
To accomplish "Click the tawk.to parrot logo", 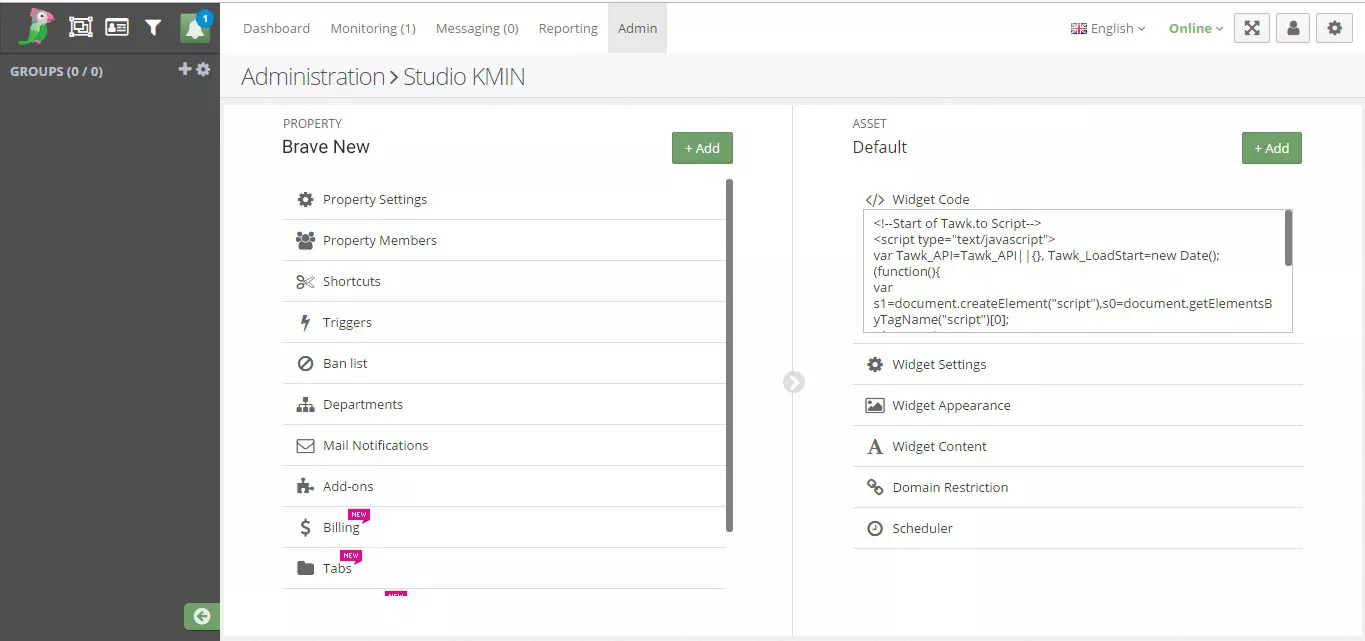I will [37, 27].
